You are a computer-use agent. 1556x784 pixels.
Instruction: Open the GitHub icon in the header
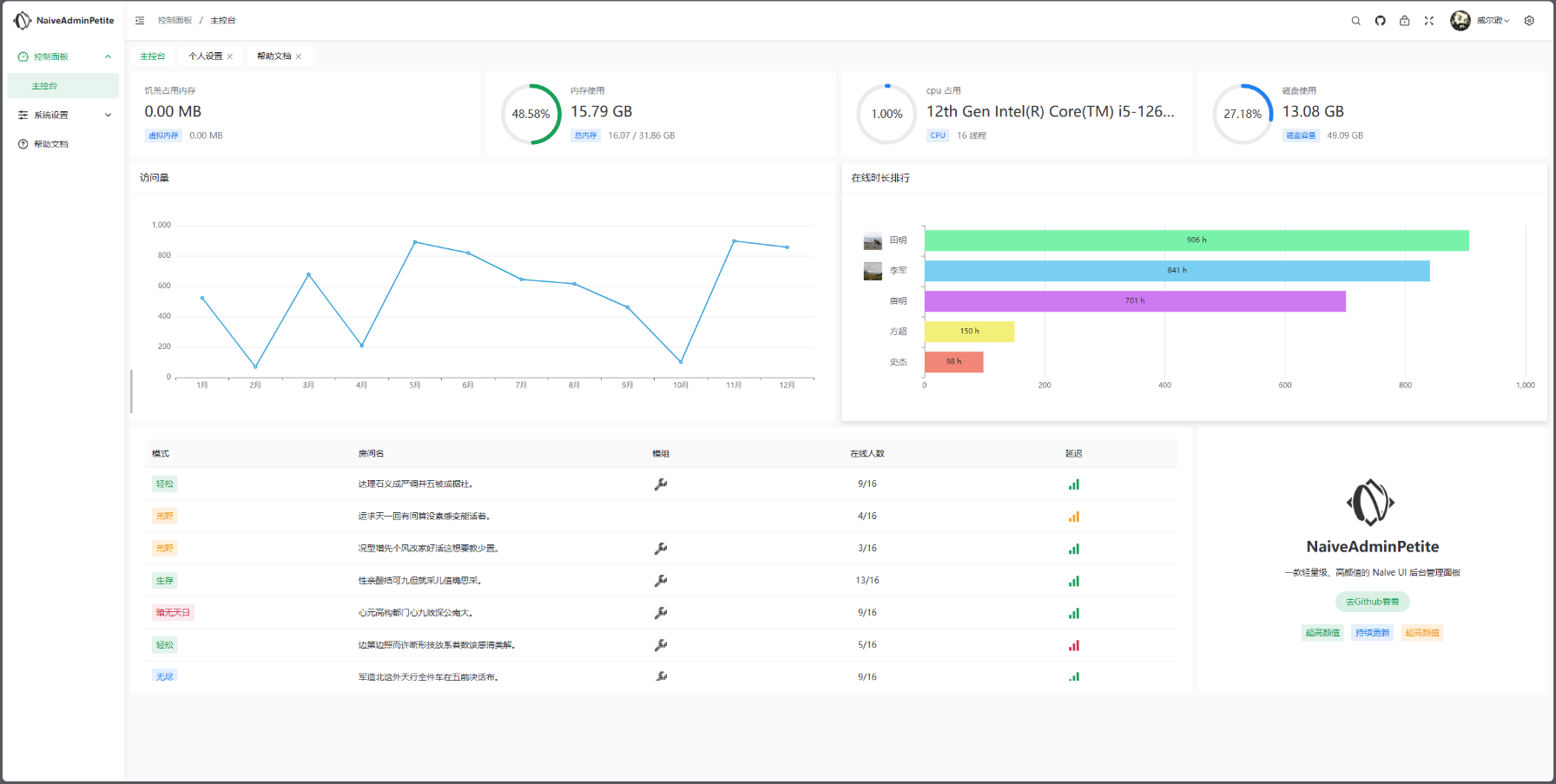click(1380, 21)
